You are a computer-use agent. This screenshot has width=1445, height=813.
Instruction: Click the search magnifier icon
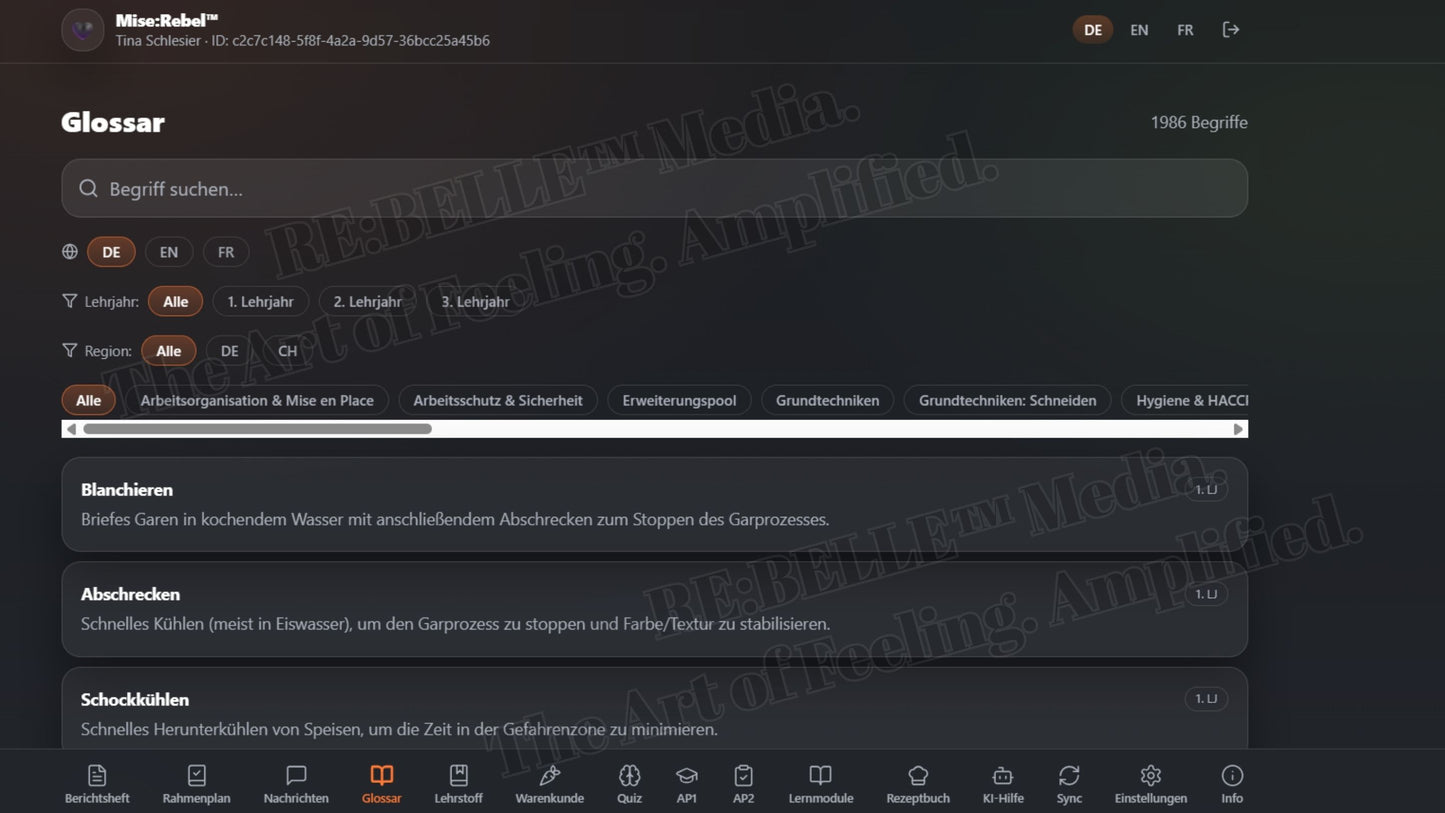pyautogui.click(x=89, y=189)
